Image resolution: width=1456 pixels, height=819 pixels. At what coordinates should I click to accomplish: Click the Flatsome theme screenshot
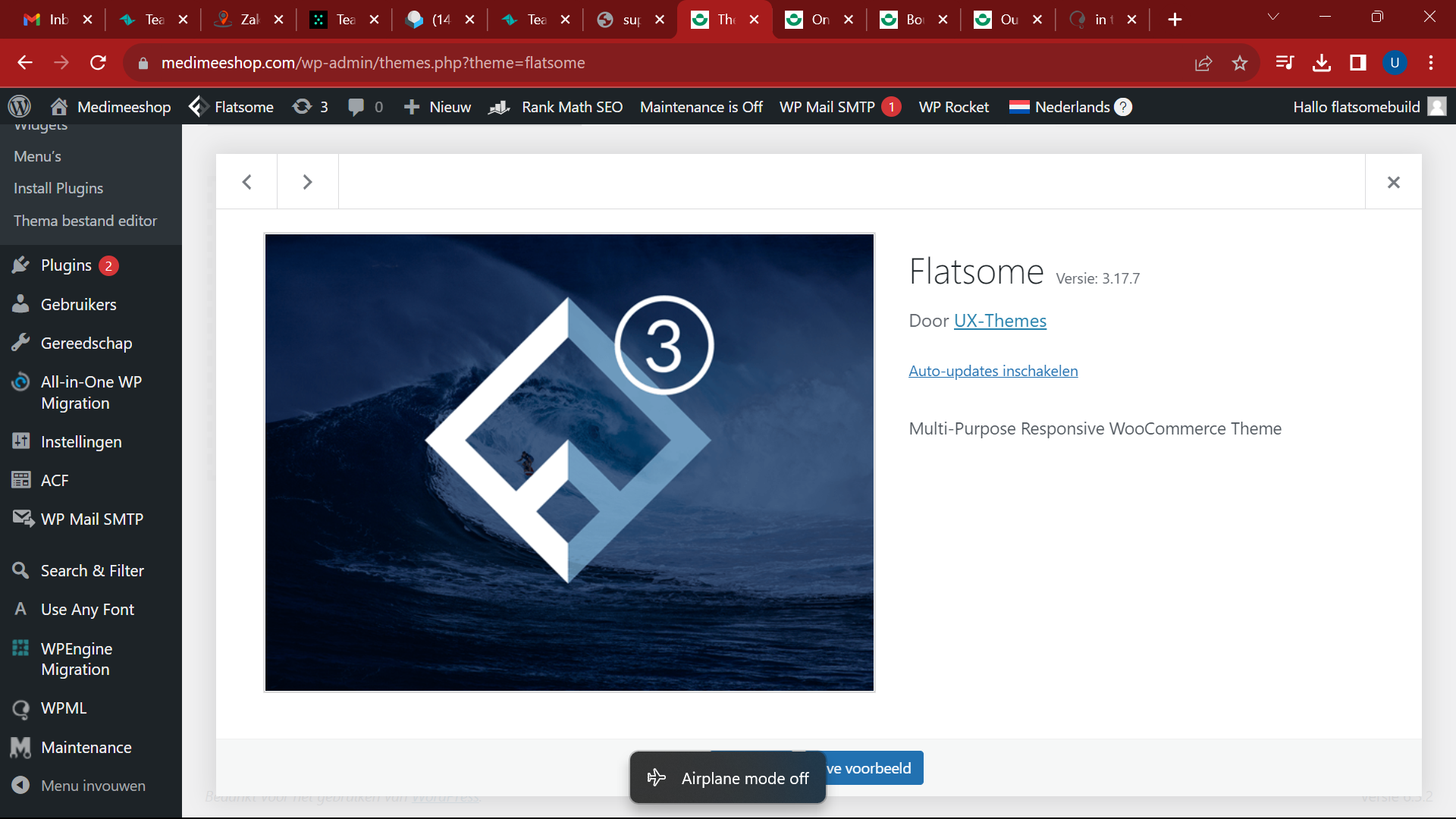click(569, 463)
